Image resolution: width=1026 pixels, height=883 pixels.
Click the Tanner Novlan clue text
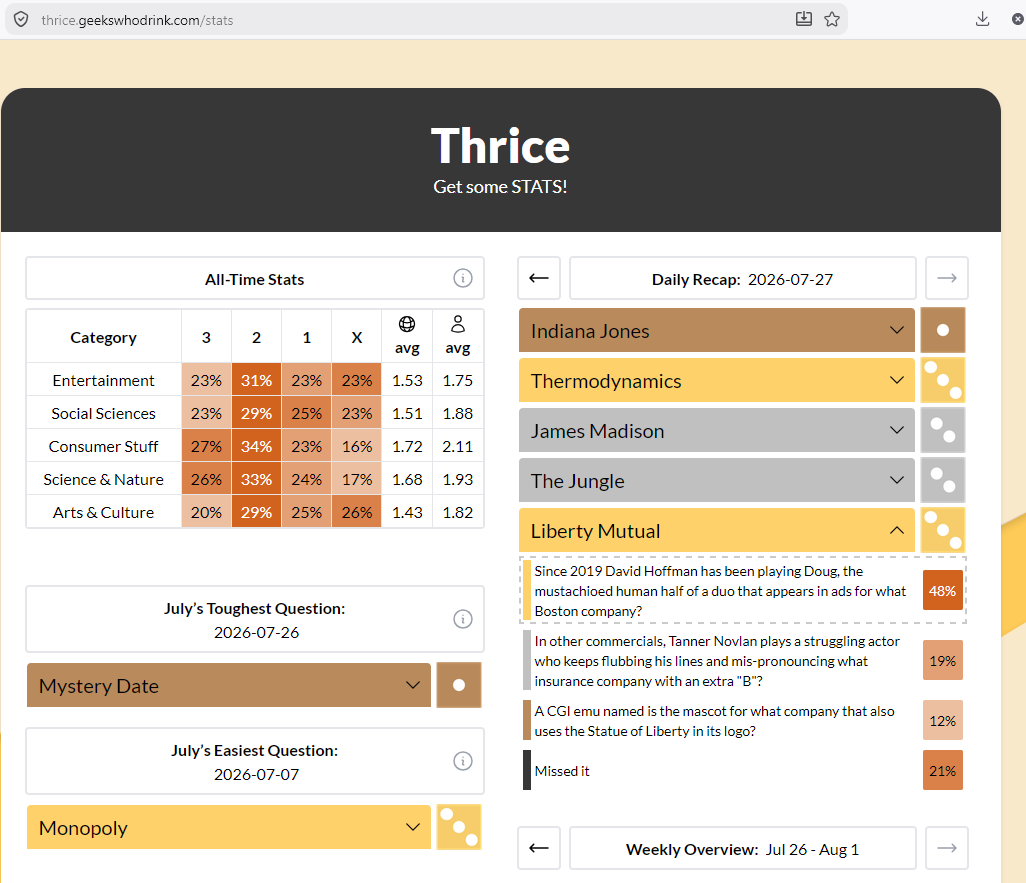[x=717, y=661]
